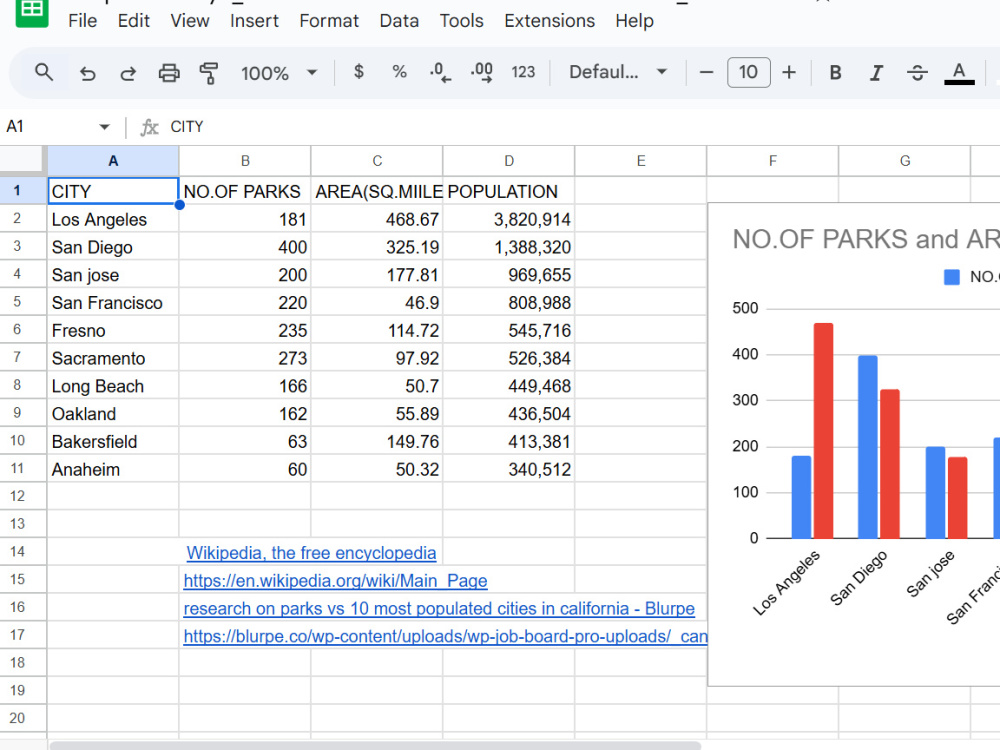Image resolution: width=1000 pixels, height=750 pixels.
Task: Open the 100% zoom dropdown
Action: (279, 73)
